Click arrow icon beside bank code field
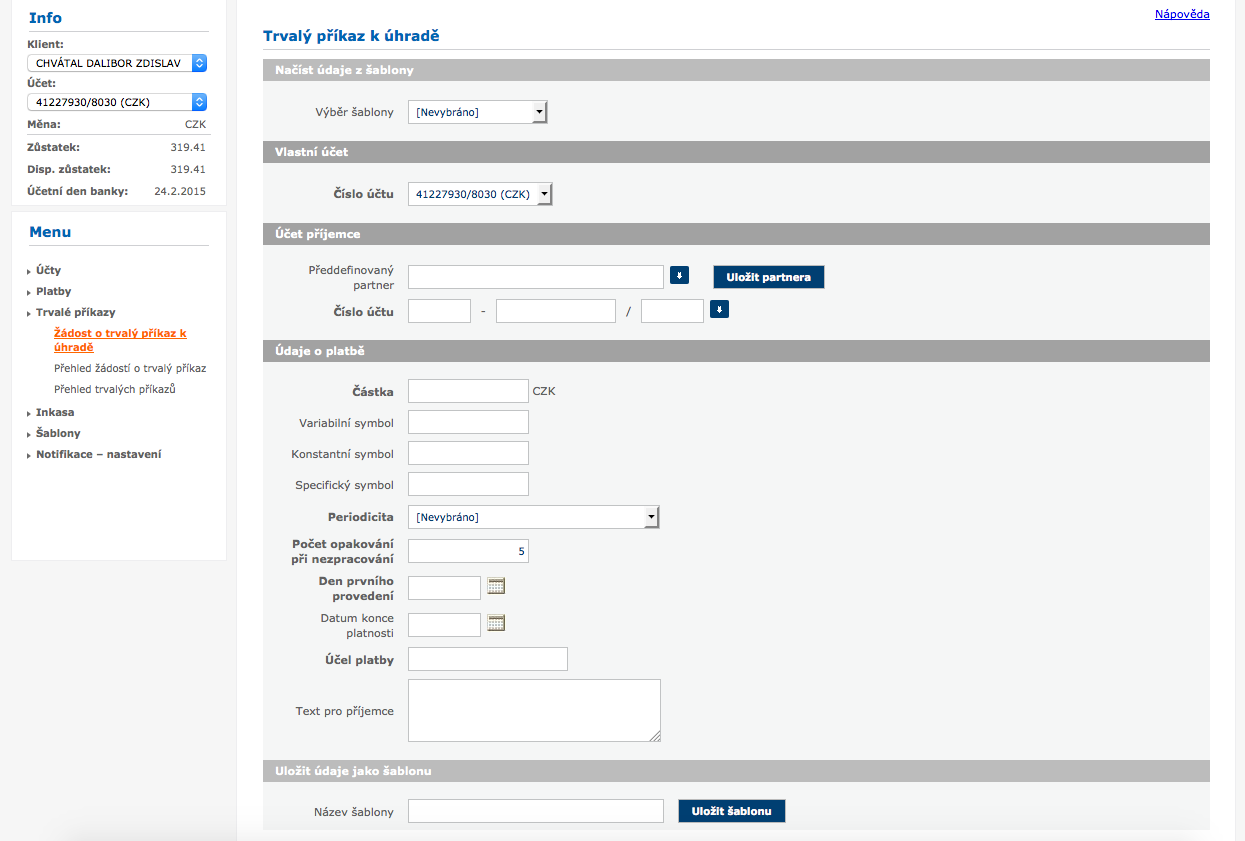 point(719,310)
